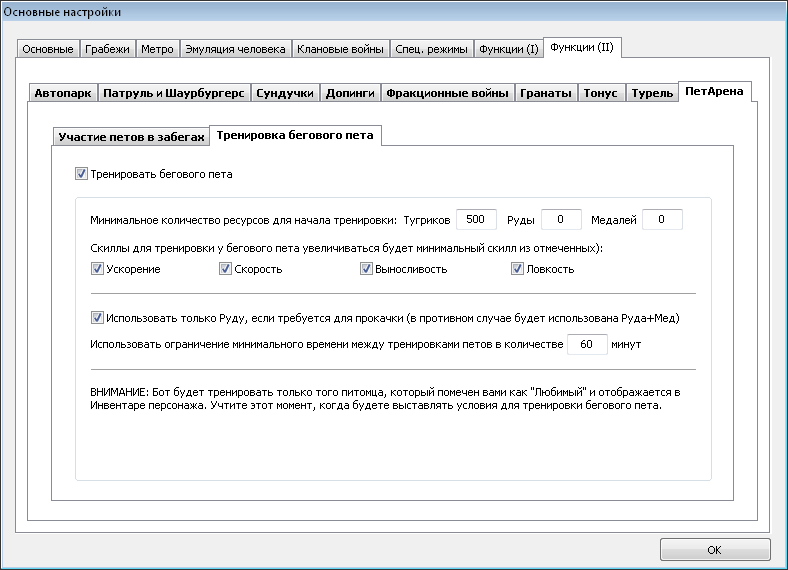This screenshot has height=570, width=788.
Task: Click the минут interval input field
Action: coord(587,344)
